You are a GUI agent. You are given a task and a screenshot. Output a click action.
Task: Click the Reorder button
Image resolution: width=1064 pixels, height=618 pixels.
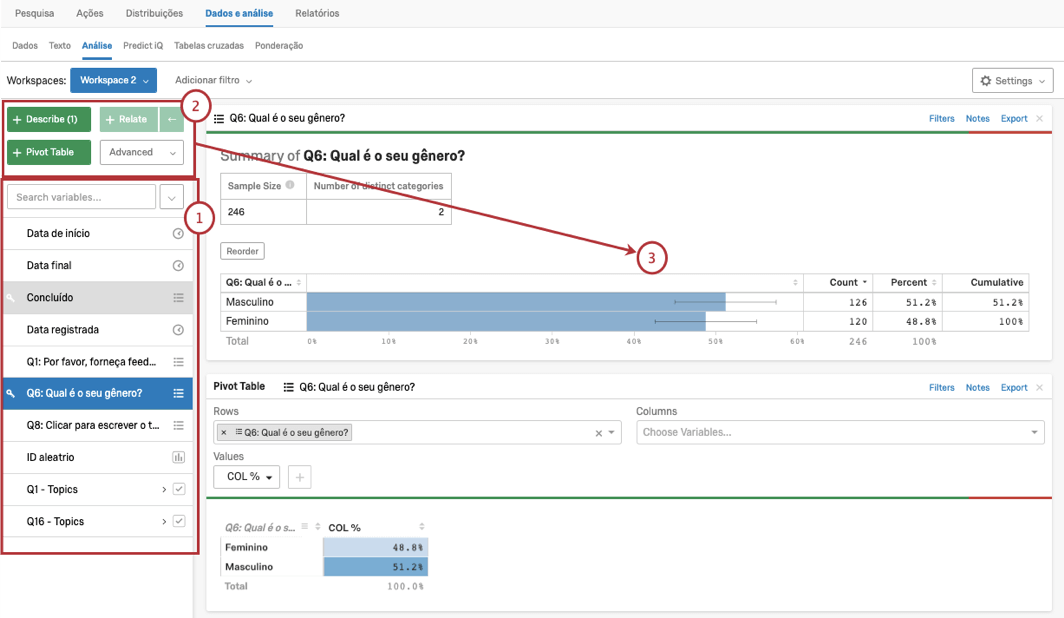[x=242, y=251]
